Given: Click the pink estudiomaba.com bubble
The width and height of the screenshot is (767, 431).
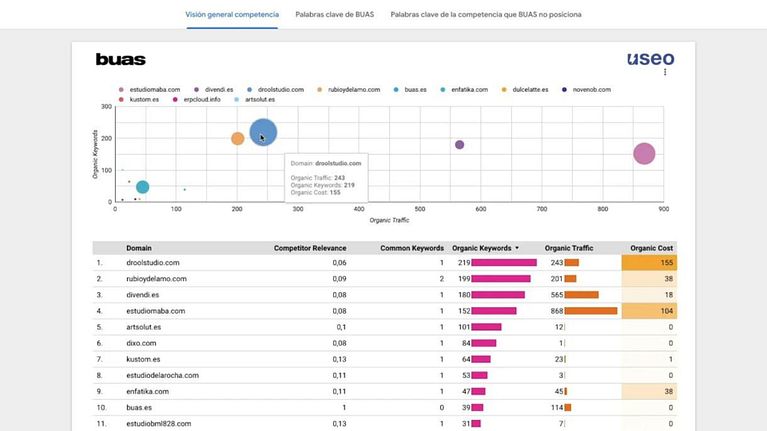Looking at the screenshot, I should click(x=644, y=153).
